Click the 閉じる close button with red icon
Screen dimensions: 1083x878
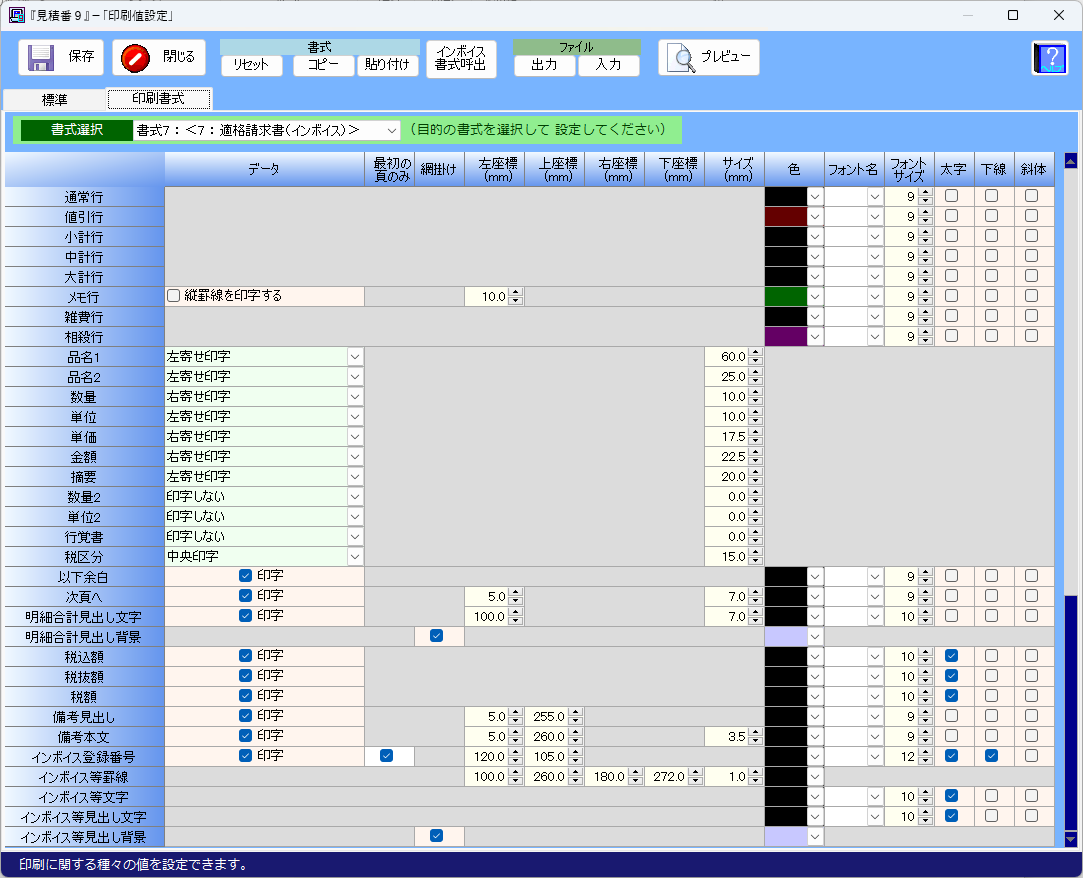click(x=159, y=57)
